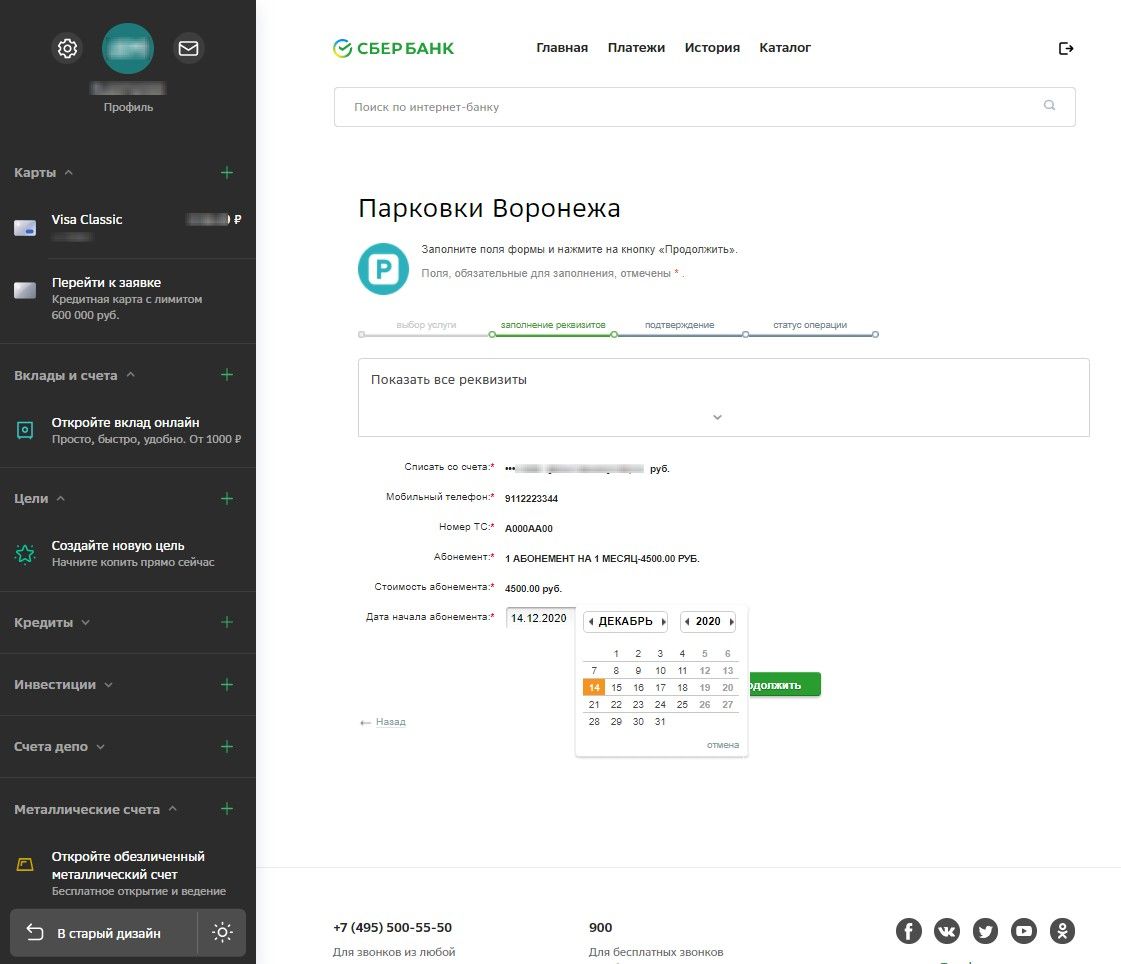Collapse the Карты section

pos(69,172)
